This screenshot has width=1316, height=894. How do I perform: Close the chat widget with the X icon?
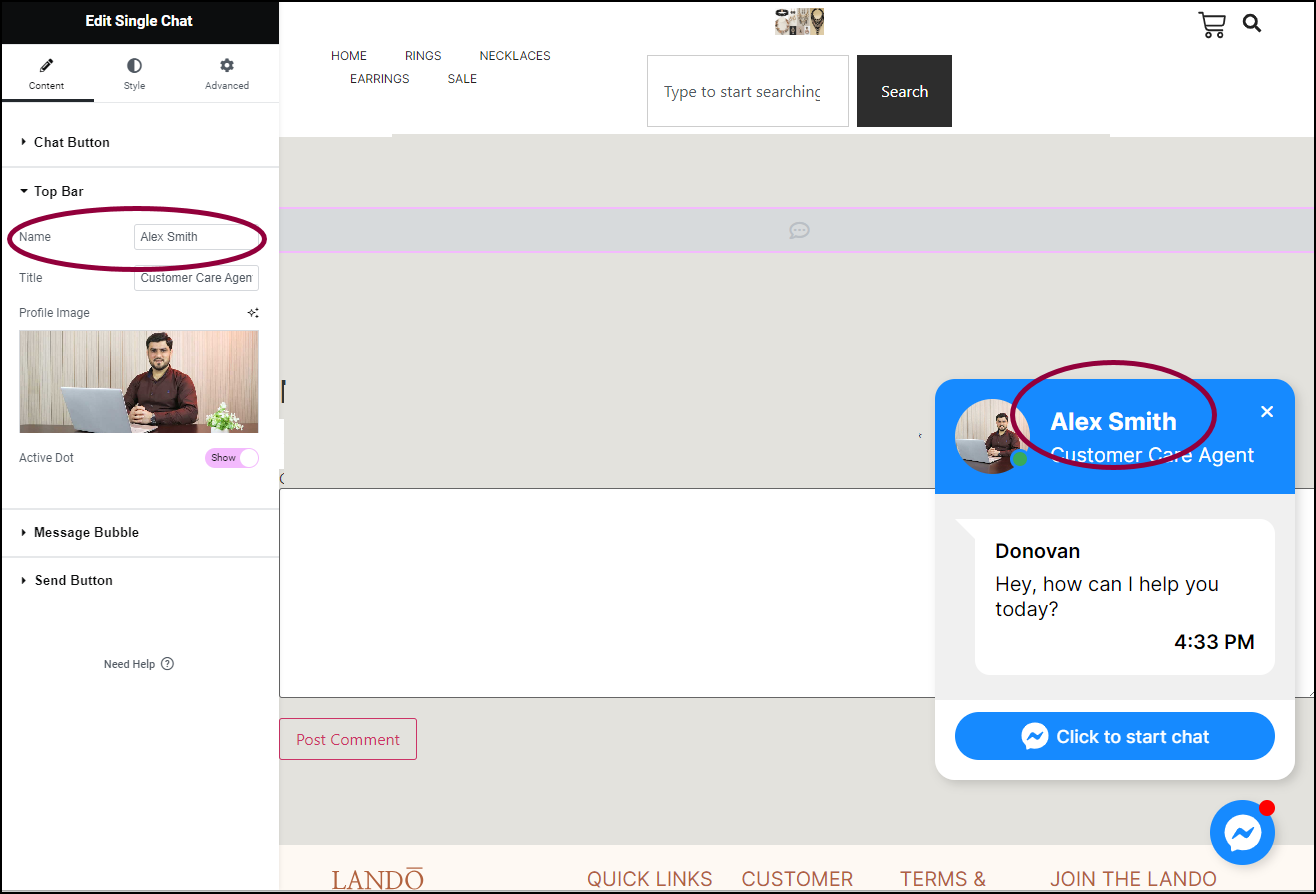[1267, 411]
